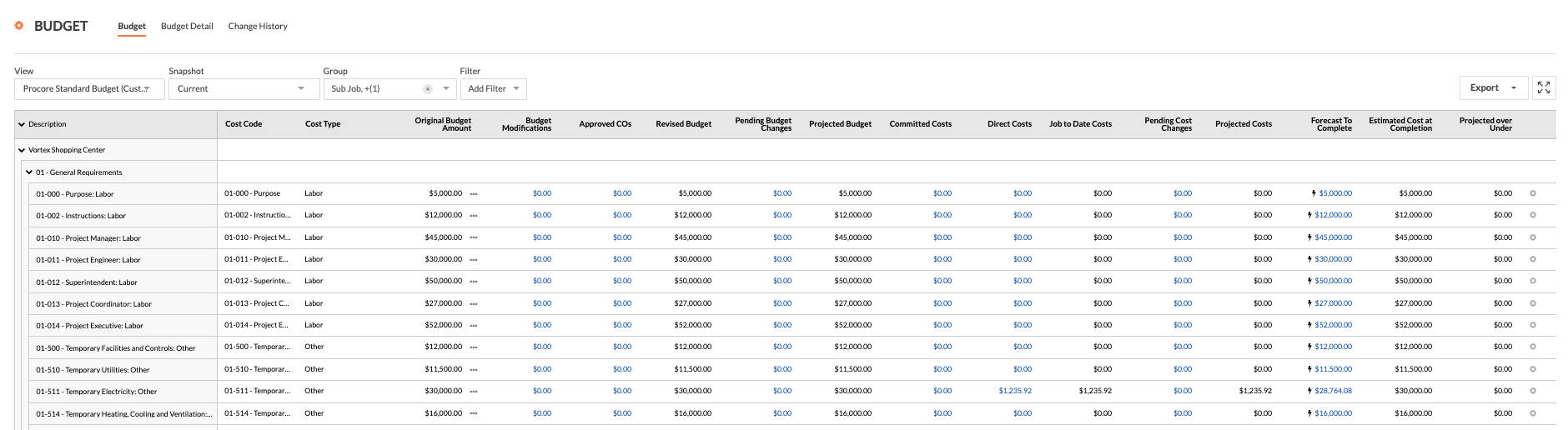Click Committed Costs $0.00 for 01-012 Superintendent
Image resolution: width=1568 pixels, height=430 pixels.
pos(942,281)
